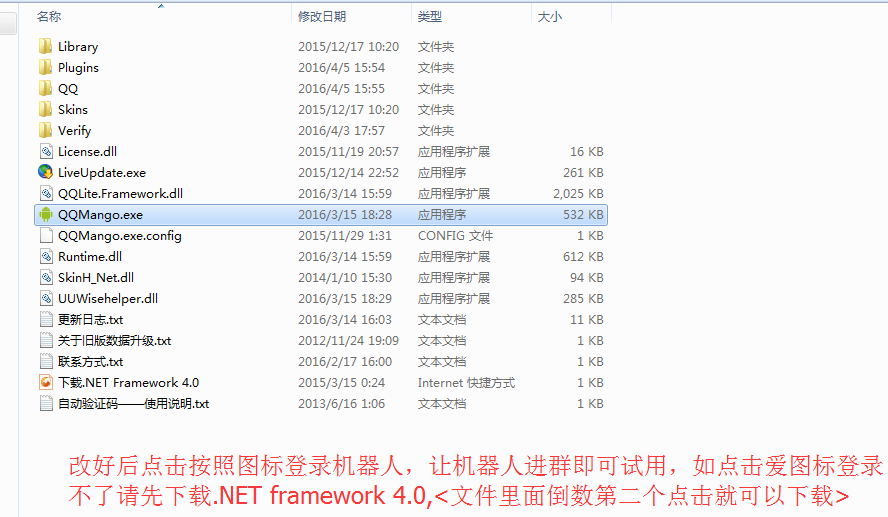Click the 612 KB size of Runtime.dll
Screen dimensions: 888x517
click(x=583, y=257)
